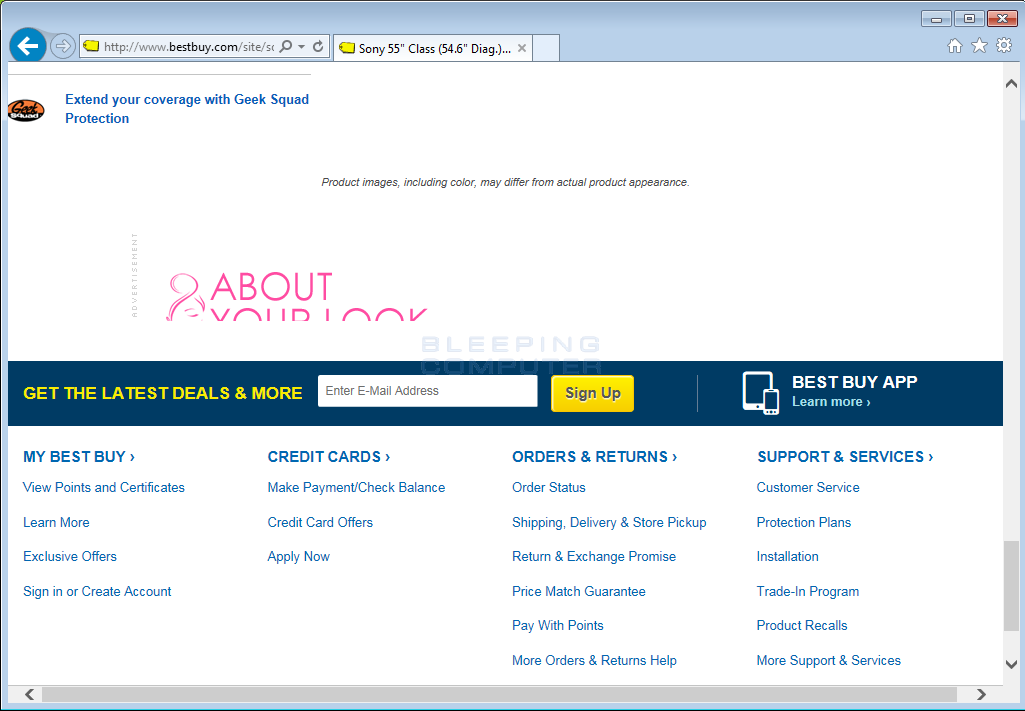Click the yellow Sign Up button
Image resolution: width=1025 pixels, height=711 pixels.
pos(592,393)
